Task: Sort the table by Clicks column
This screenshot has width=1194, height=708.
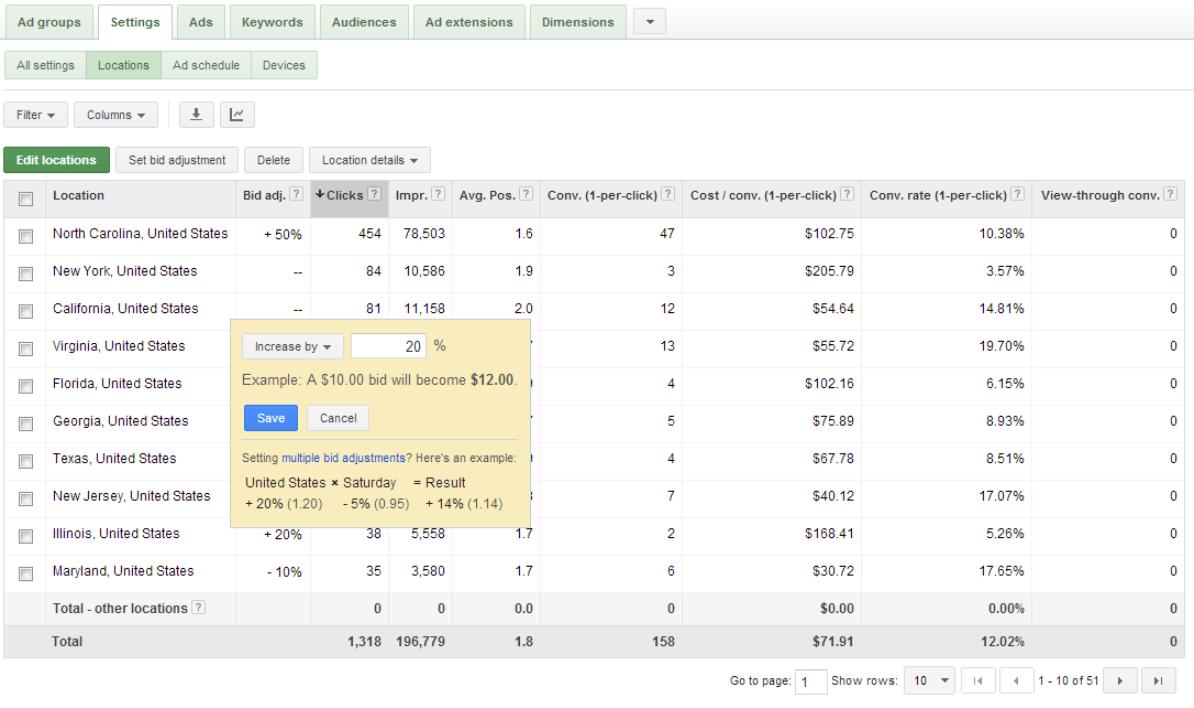Action: point(345,195)
